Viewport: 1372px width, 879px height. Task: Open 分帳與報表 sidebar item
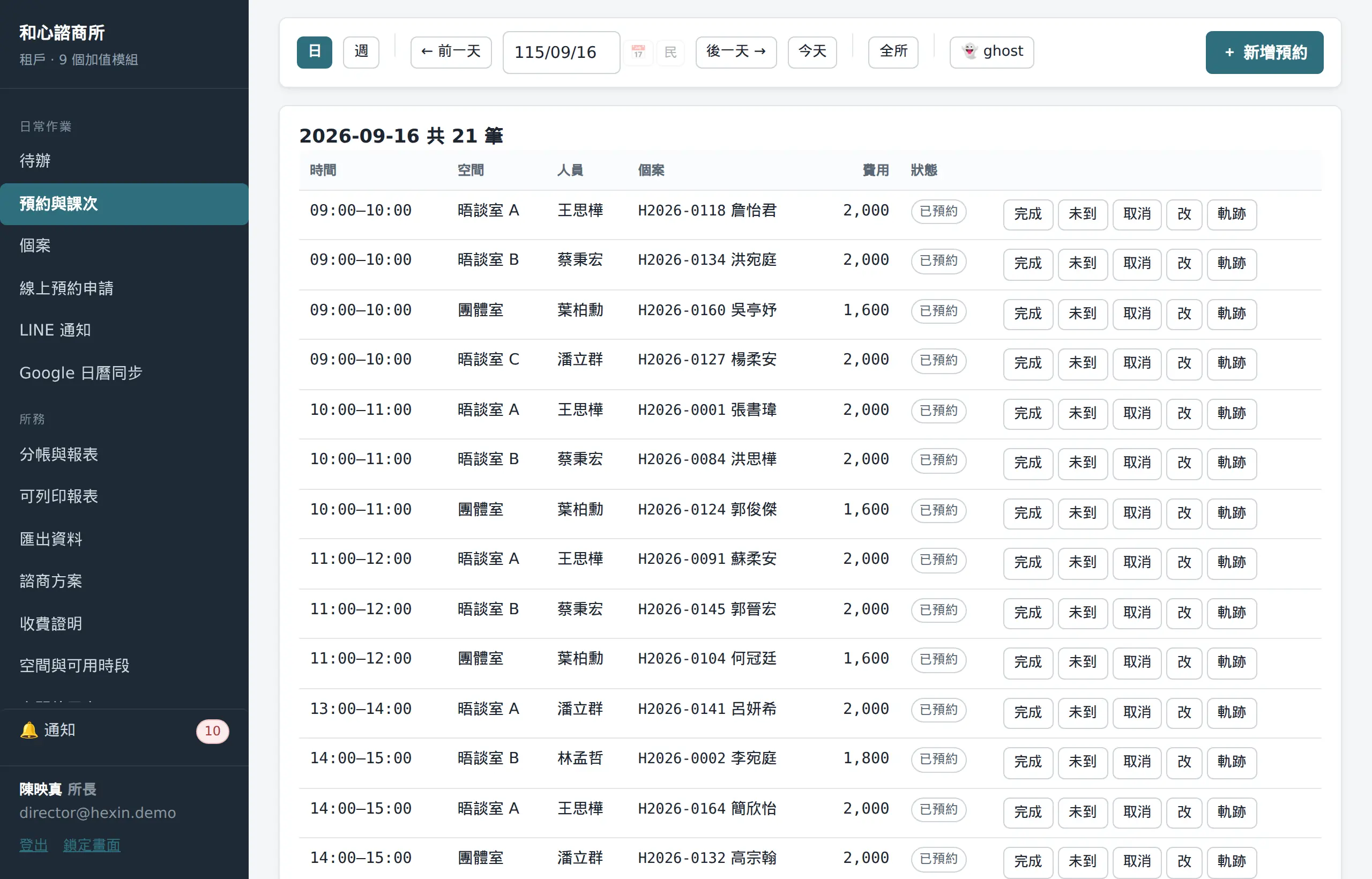click(x=124, y=455)
